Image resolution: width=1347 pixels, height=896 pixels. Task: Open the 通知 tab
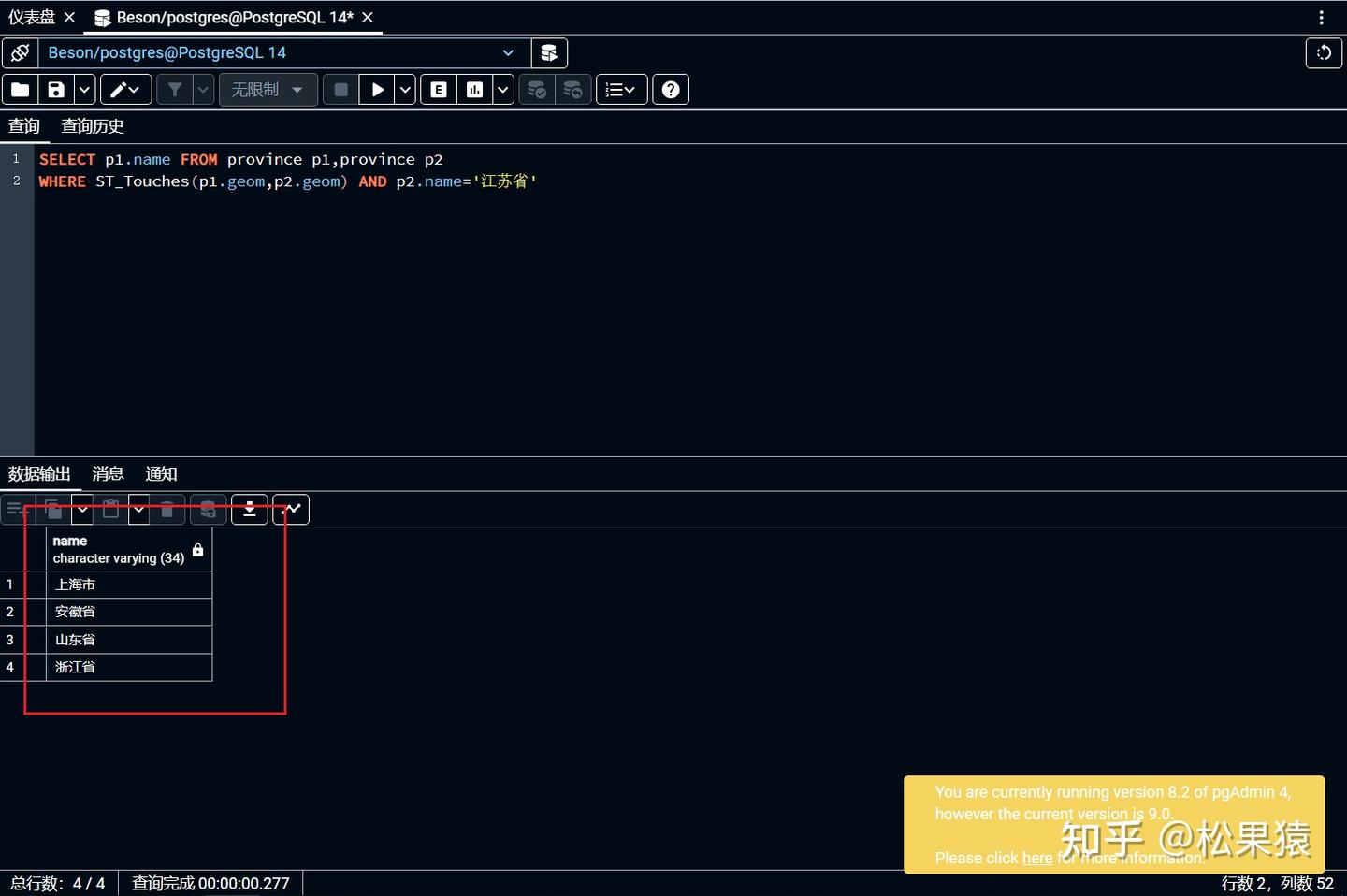click(x=161, y=474)
